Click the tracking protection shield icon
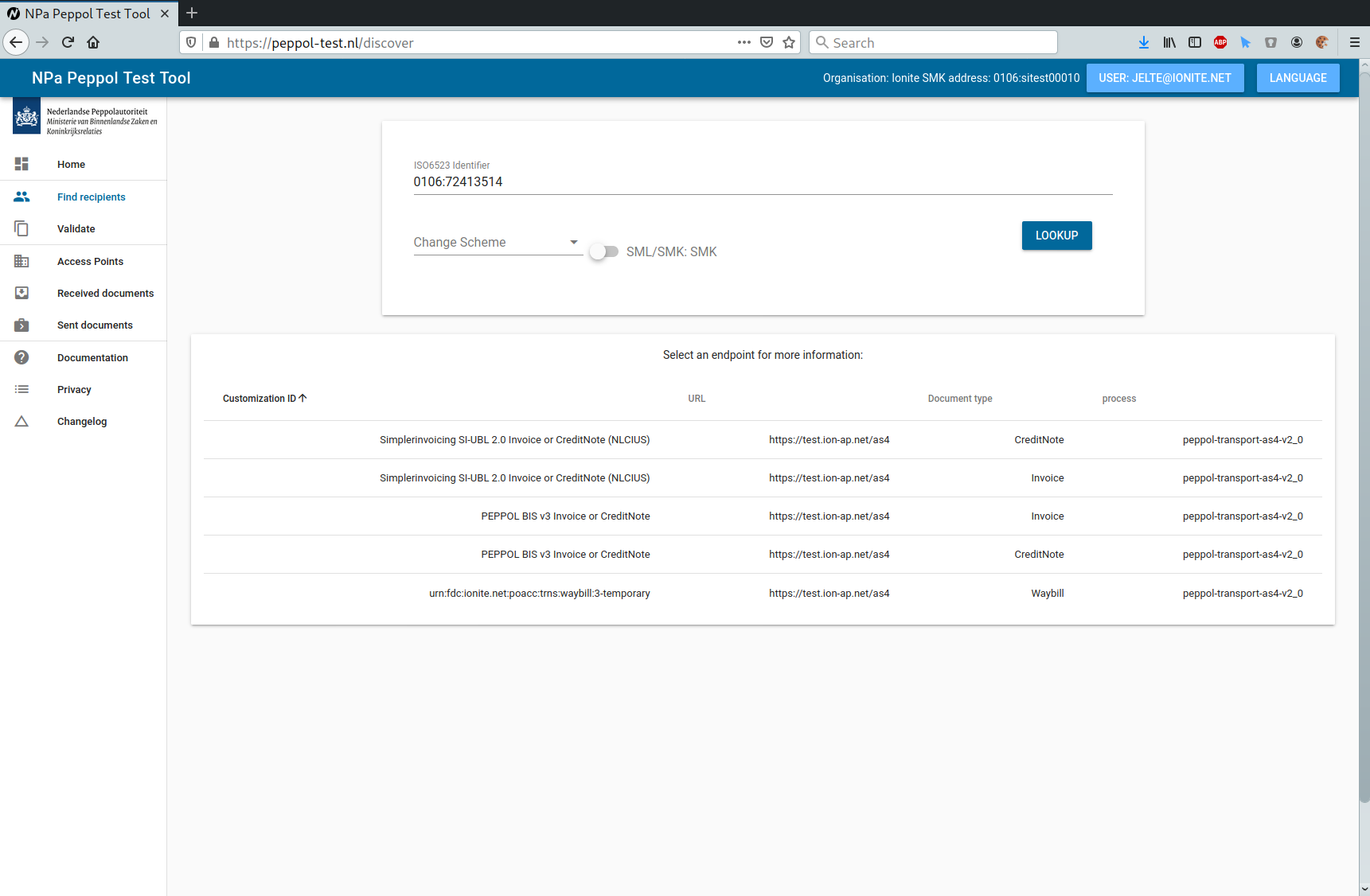1370x896 pixels. tap(191, 42)
